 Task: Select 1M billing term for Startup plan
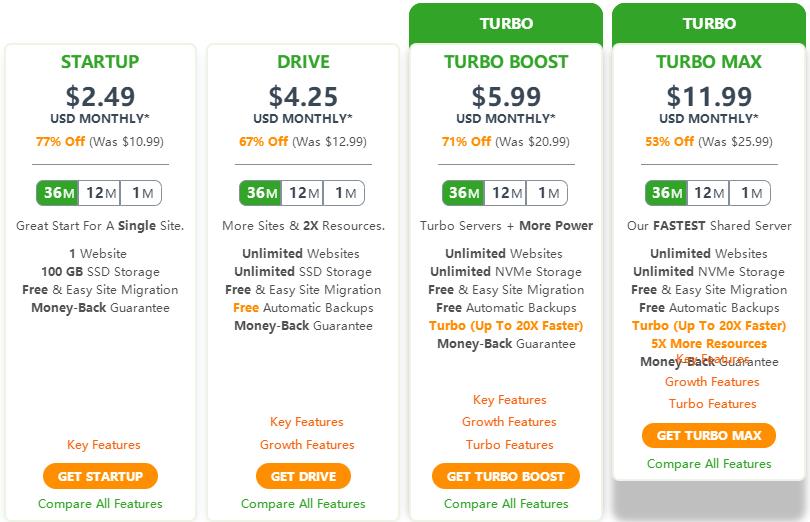click(142, 193)
